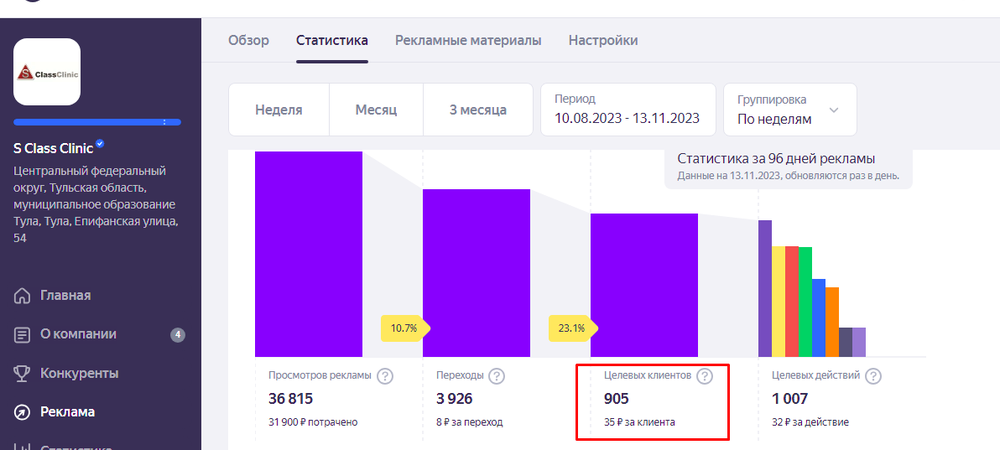Open the Период date range selector
Screen dimensions: 1000x450
pos(627,109)
